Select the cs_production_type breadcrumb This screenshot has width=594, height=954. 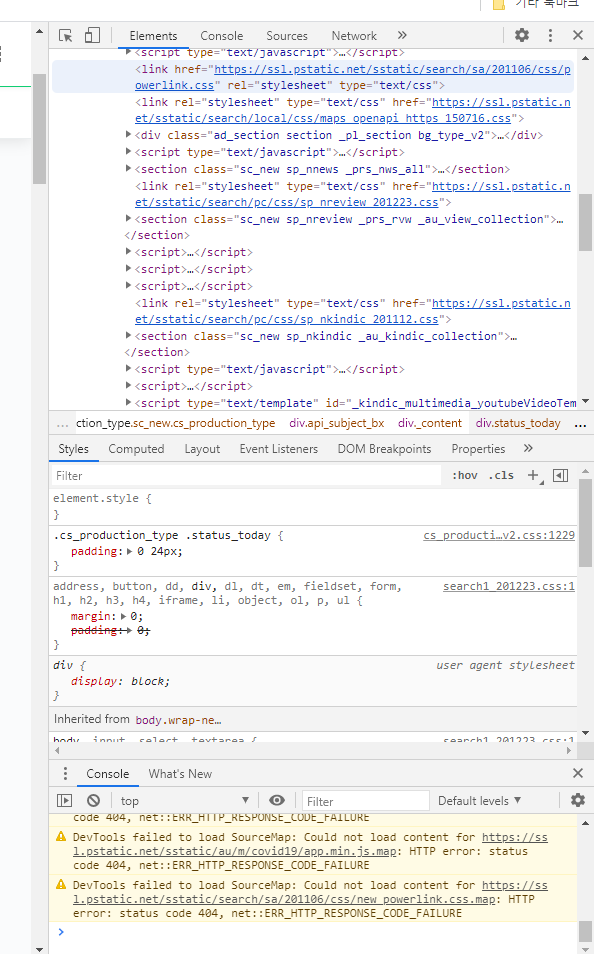point(176,423)
